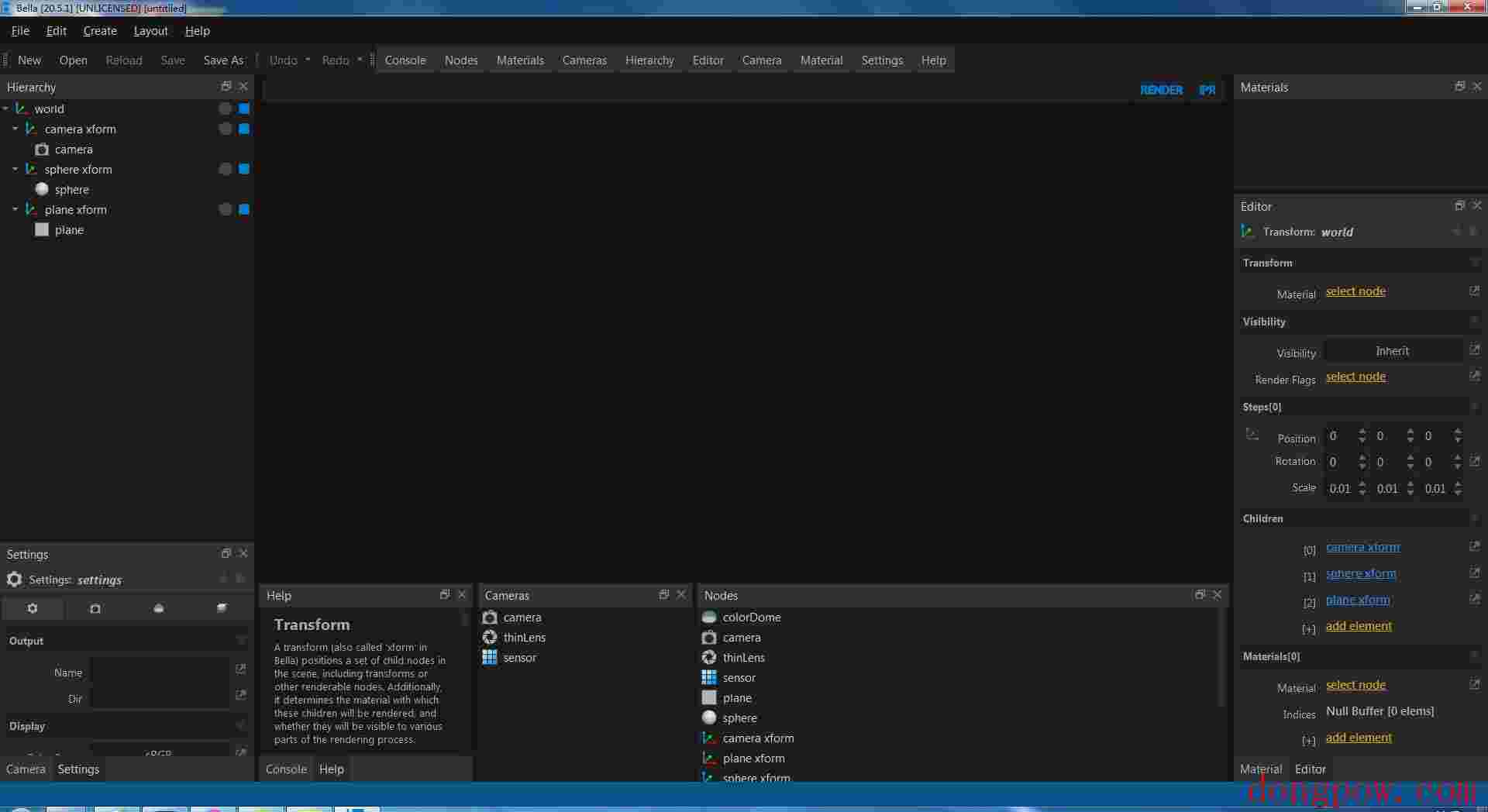Open the File menu
This screenshot has height=812, width=1488.
pos(20,31)
